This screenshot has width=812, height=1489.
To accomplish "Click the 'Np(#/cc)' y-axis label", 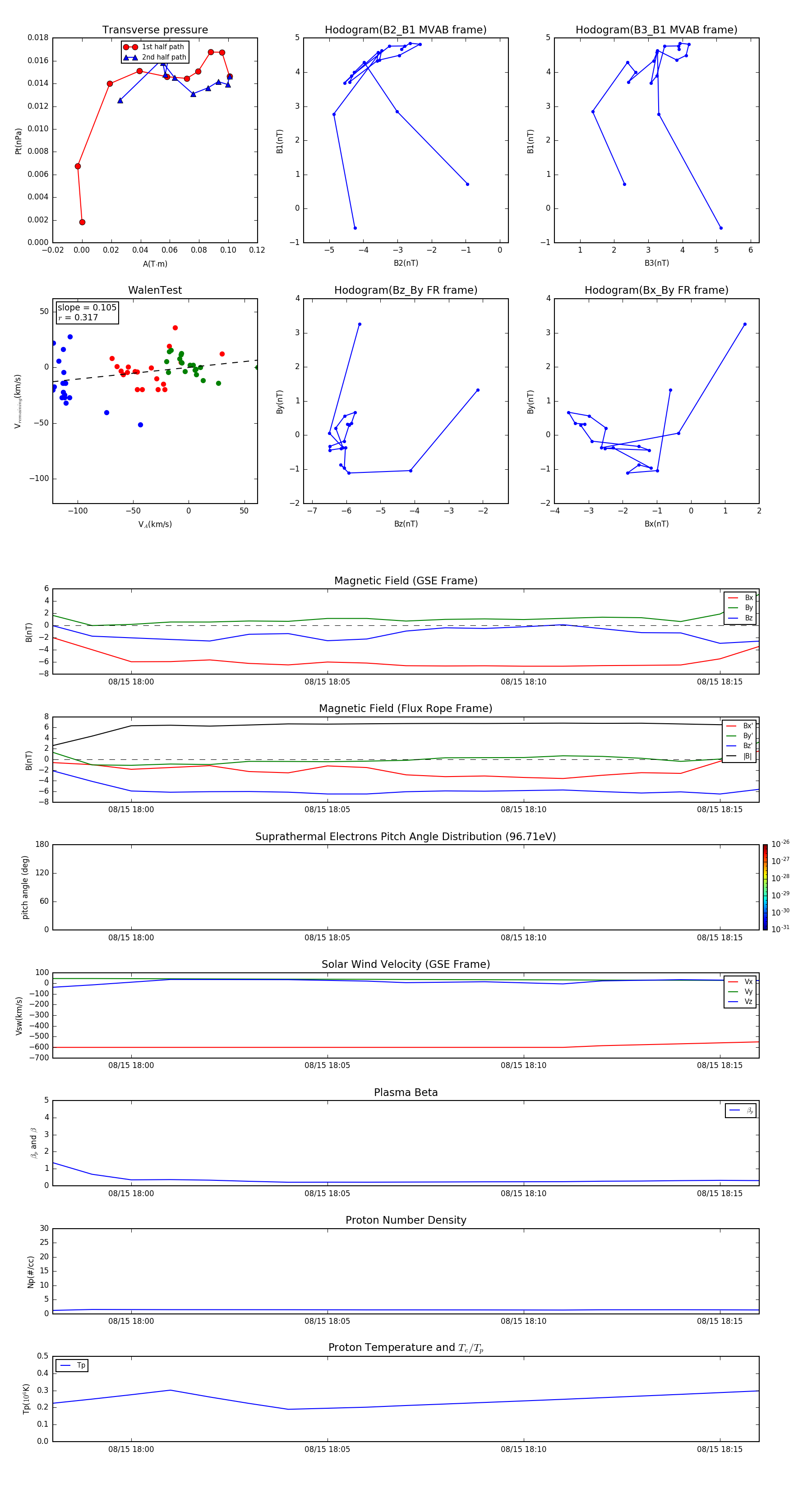I will coord(31,1272).
